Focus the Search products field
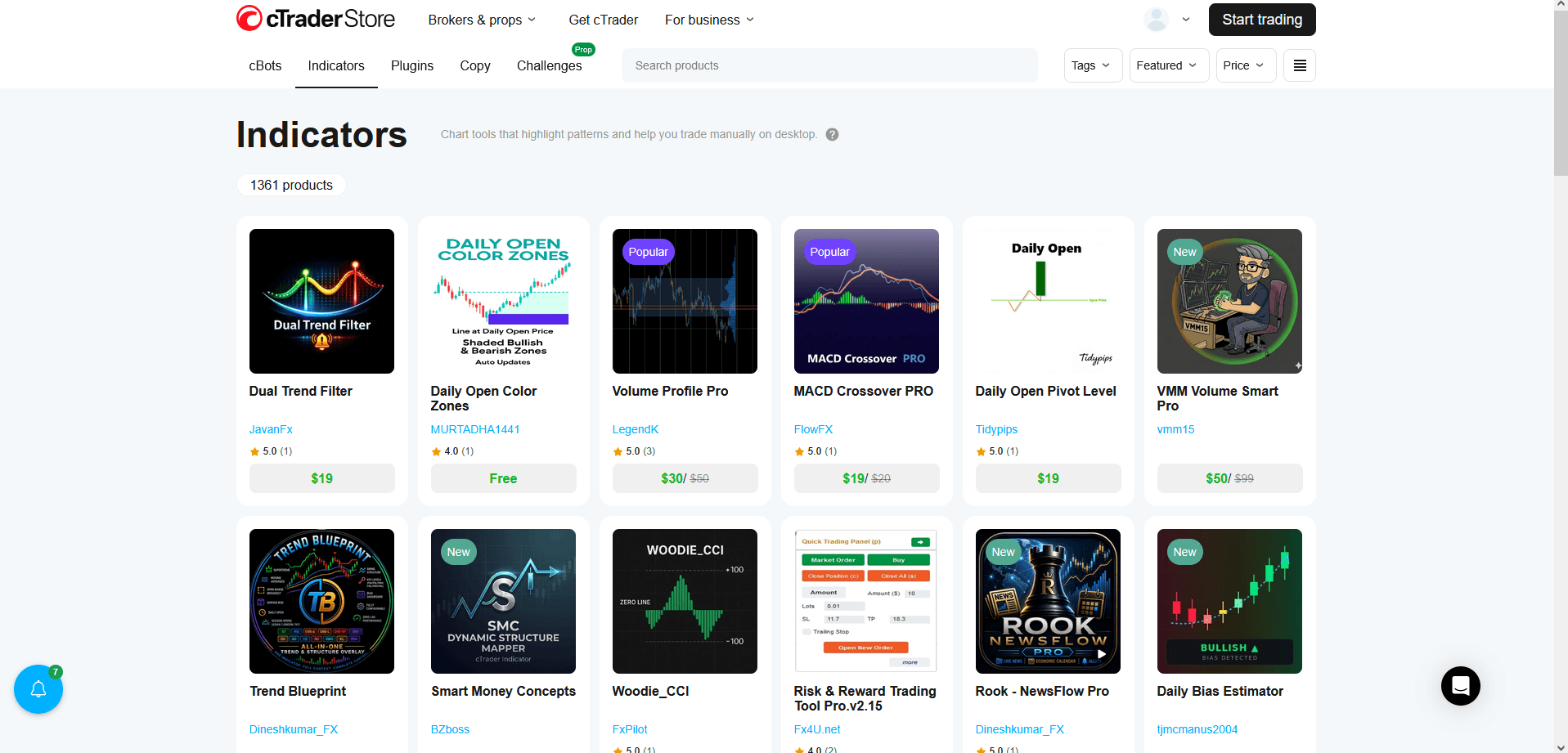This screenshot has height=753, width=1568. point(829,65)
